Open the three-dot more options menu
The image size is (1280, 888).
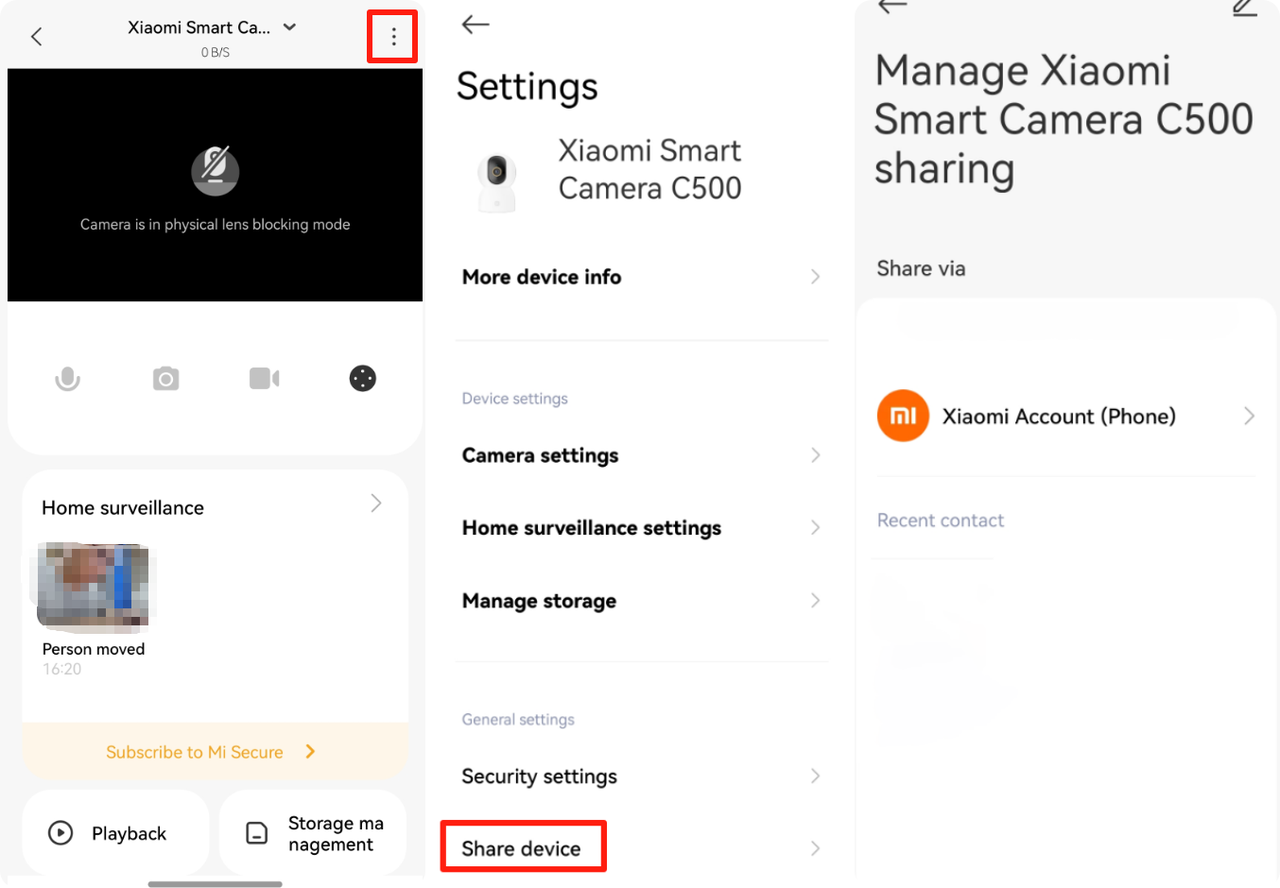pos(393,37)
